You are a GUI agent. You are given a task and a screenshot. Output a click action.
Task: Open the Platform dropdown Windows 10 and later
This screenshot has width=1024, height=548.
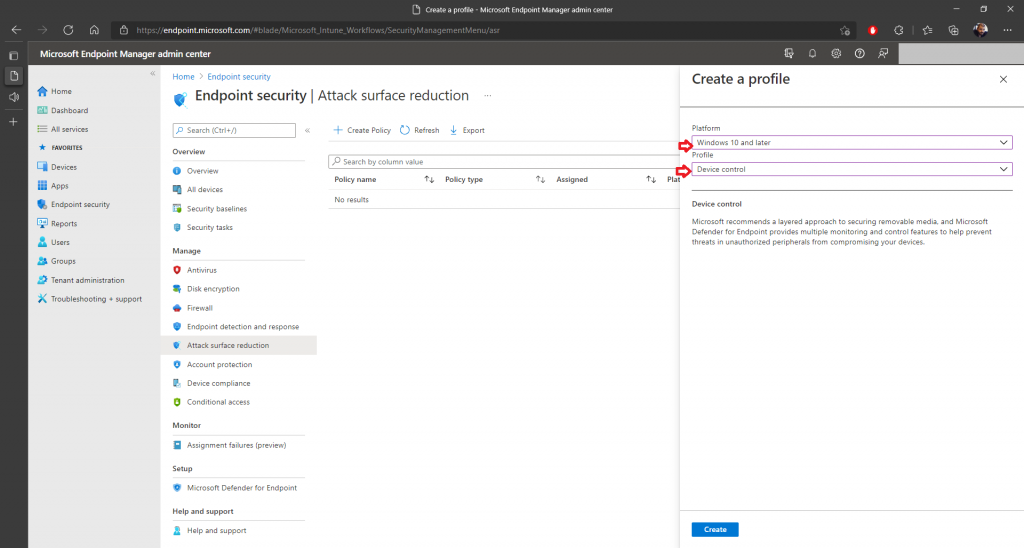tap(852, 142)
